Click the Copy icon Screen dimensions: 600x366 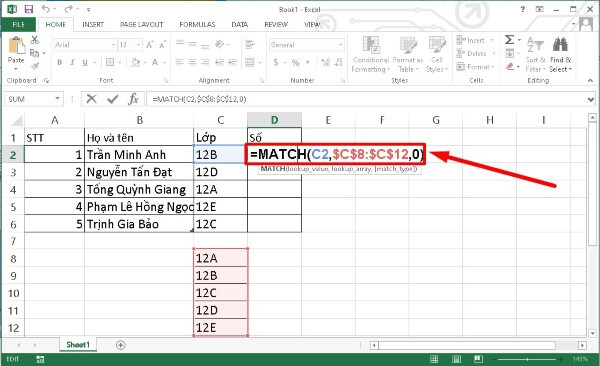coord(34,53)
